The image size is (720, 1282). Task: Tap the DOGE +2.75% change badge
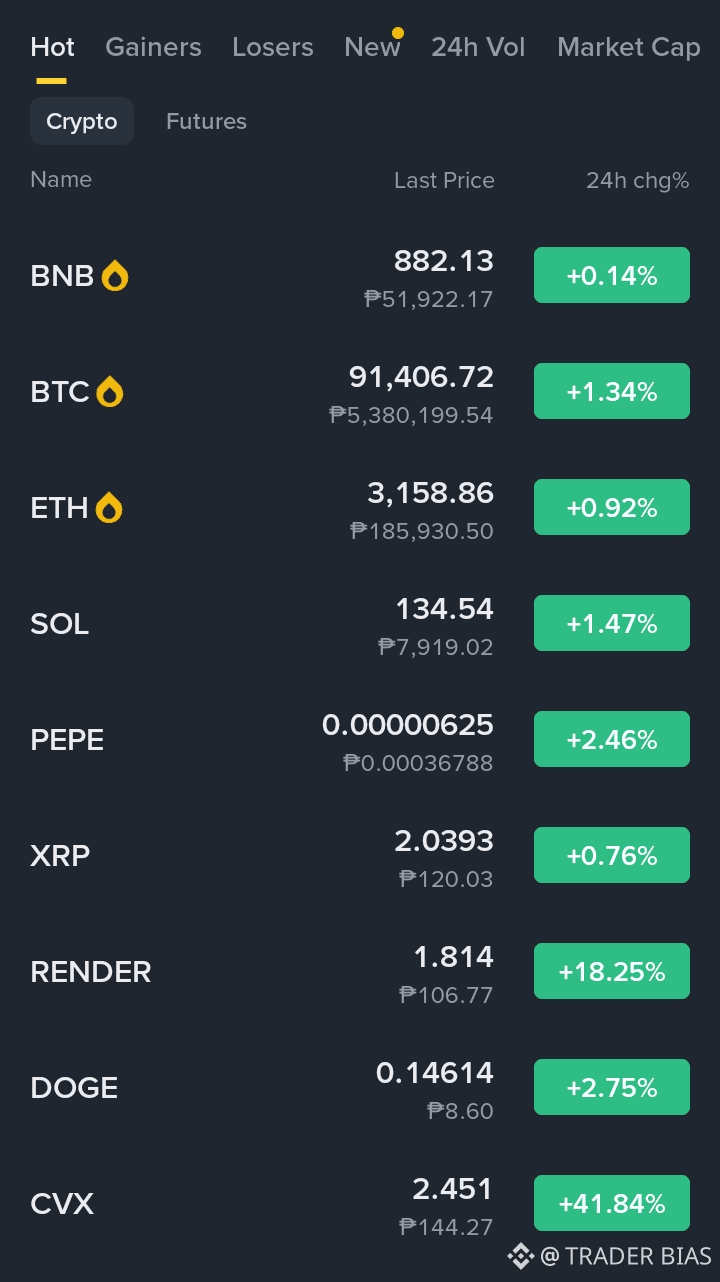click(x=612, y=1087)
